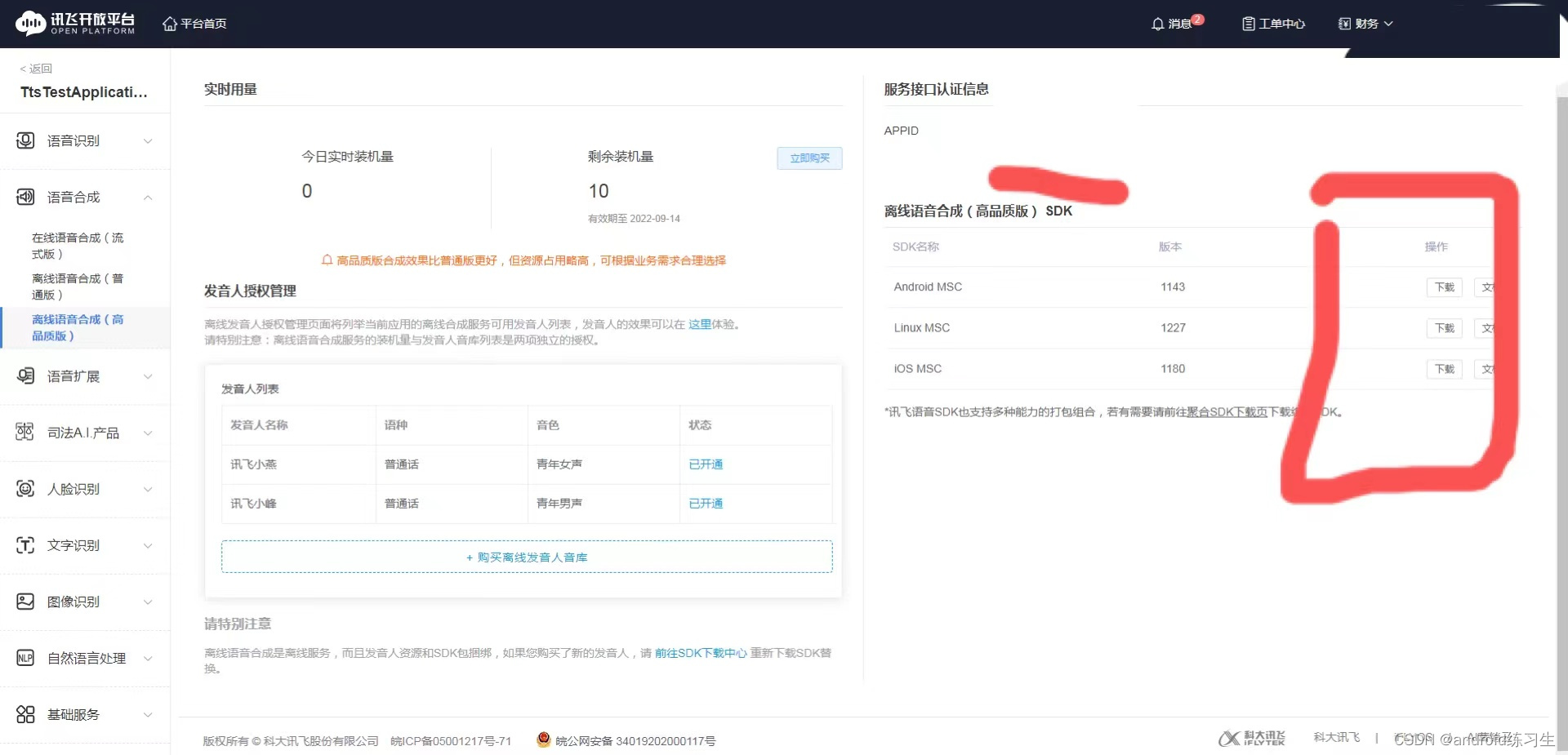
Task: Click the iOS MSC SDK name
Action: (x=918, y=368)
